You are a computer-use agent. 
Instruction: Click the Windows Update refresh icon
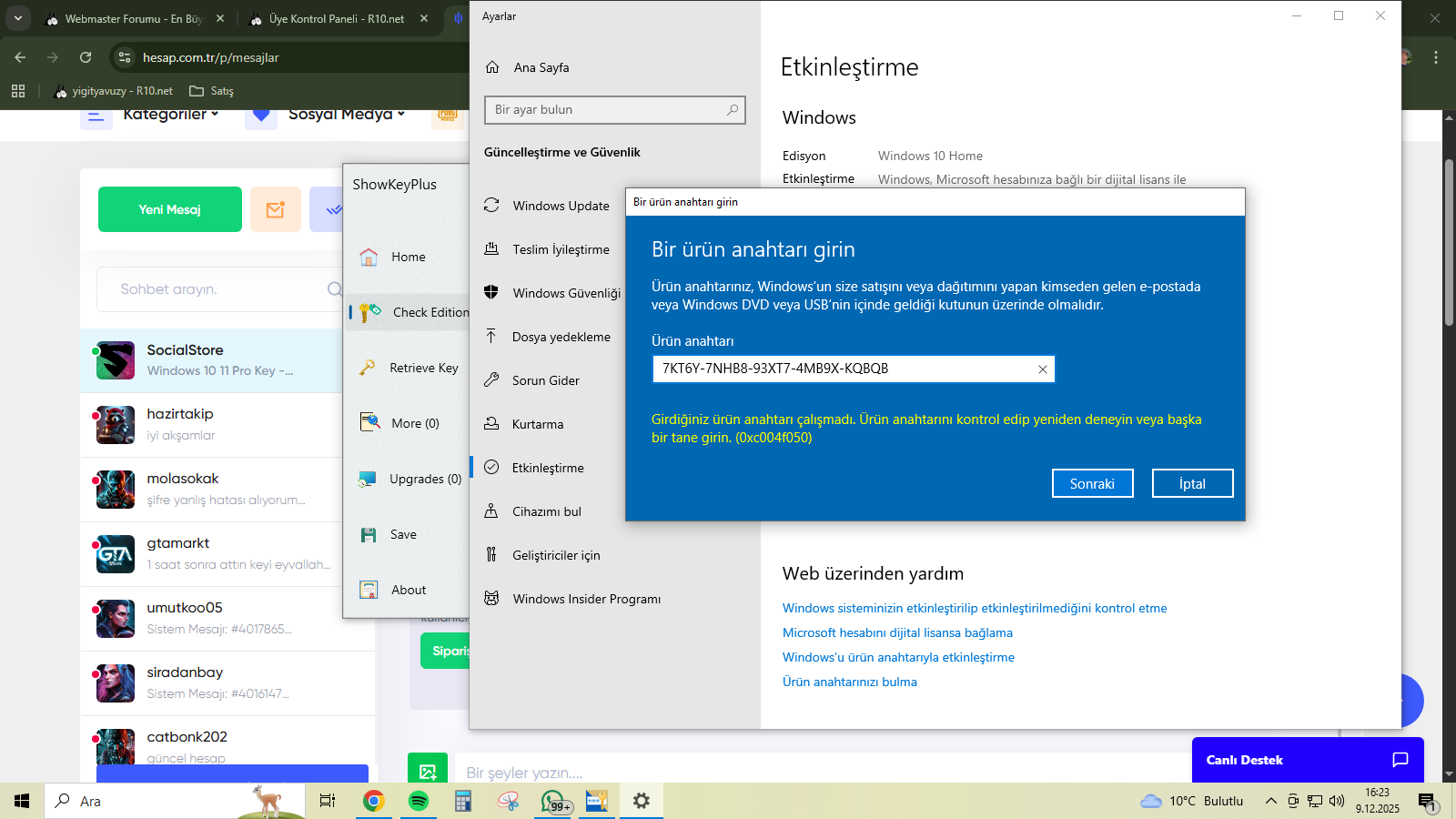491,206
